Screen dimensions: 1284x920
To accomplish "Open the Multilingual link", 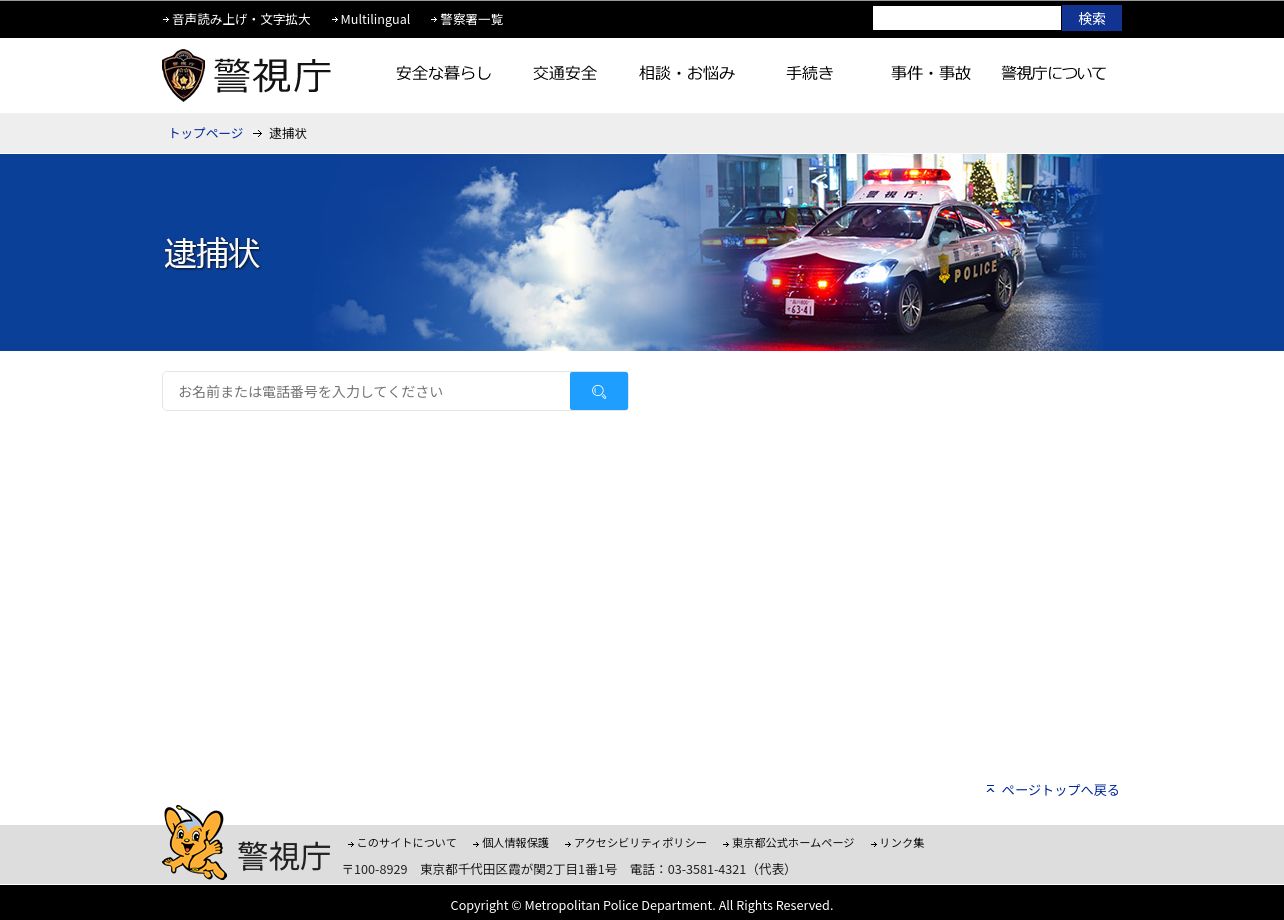I will (375, 19).
